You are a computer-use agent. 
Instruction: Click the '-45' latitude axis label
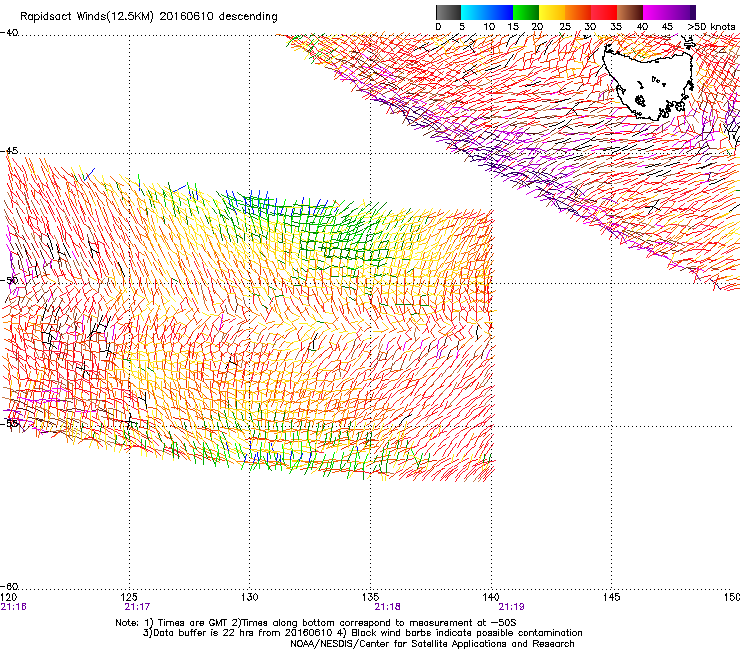(9, 151)
